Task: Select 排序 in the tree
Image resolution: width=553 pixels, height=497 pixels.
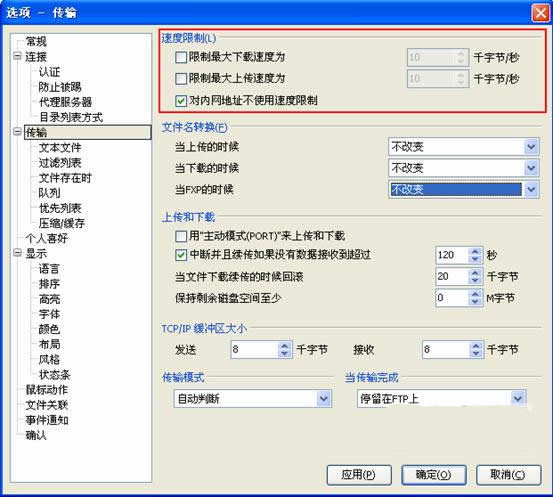Action: 49,284
